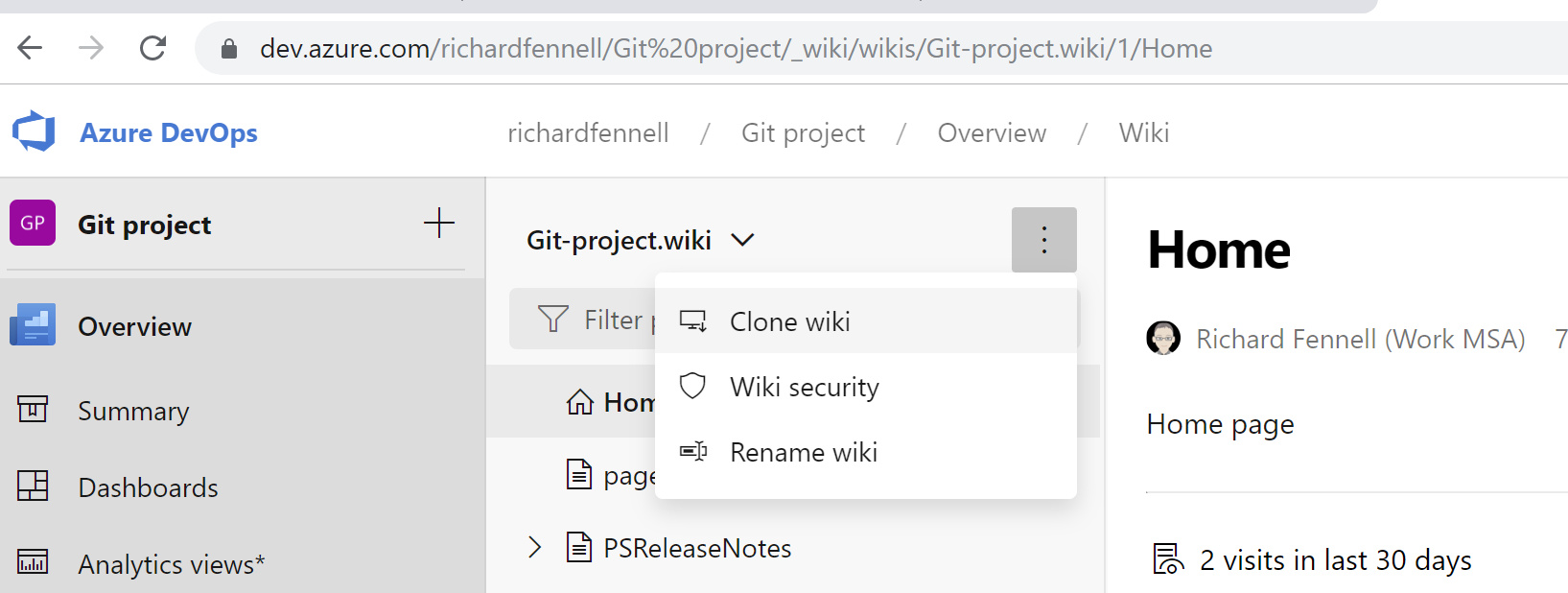Screen dimensions: 1568x593
Task: Open the vertical ellipsis actions menu
Action: (1043, 239)
